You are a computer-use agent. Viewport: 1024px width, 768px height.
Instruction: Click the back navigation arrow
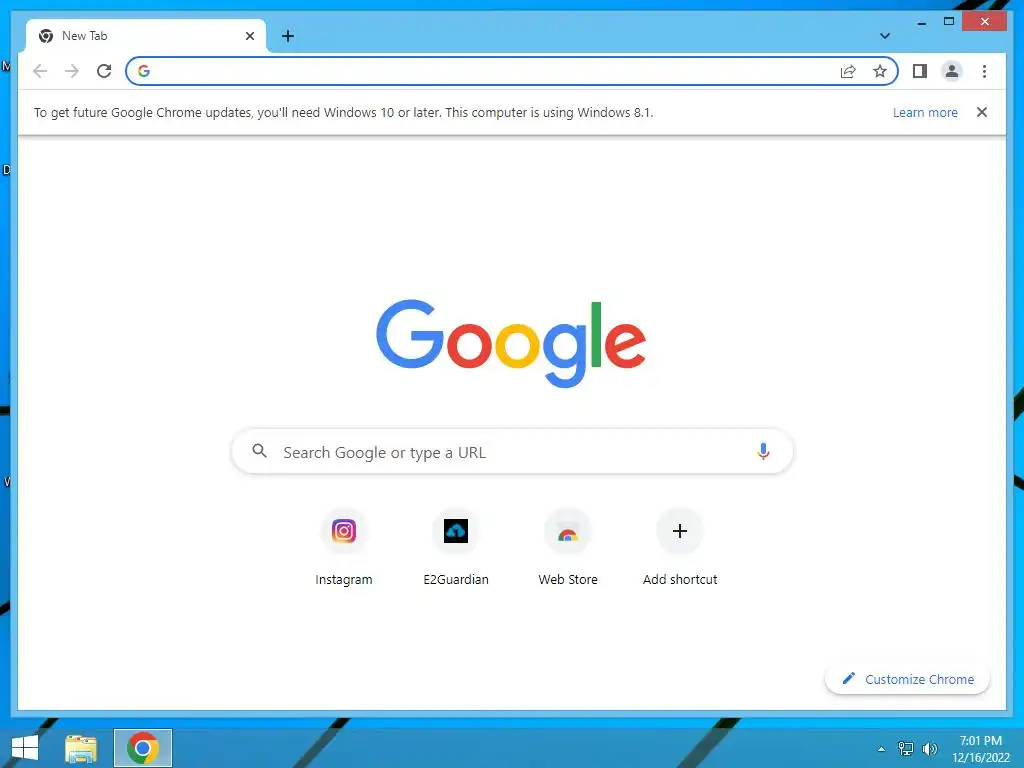pos(40,71)
